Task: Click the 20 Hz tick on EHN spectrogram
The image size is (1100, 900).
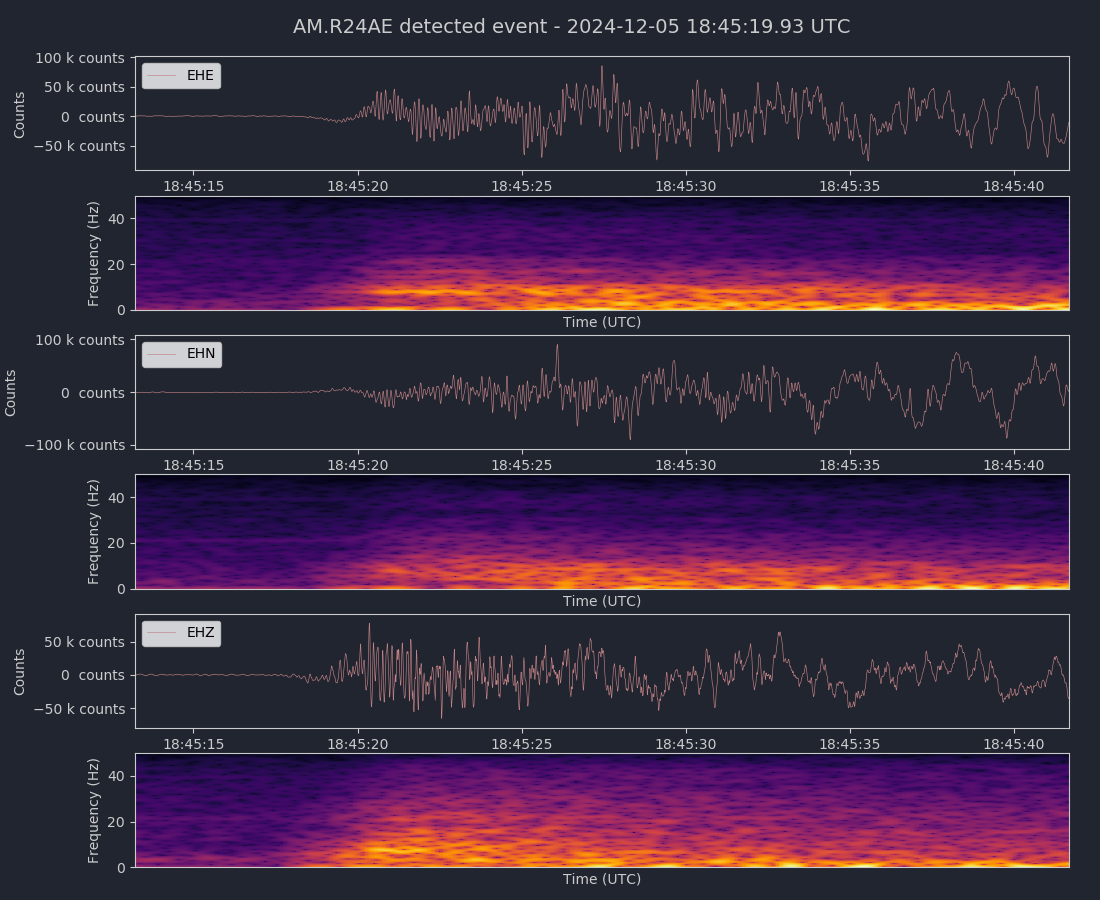Action: tap(116, 544)
